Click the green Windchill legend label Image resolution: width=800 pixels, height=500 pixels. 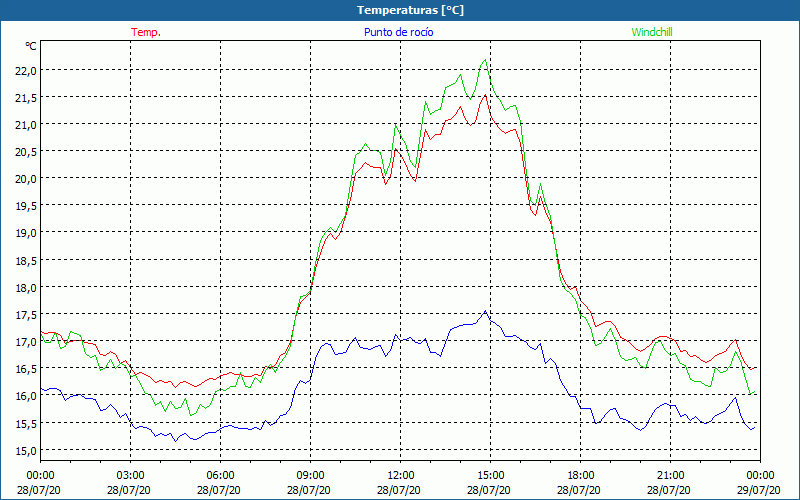coord(652,32)
